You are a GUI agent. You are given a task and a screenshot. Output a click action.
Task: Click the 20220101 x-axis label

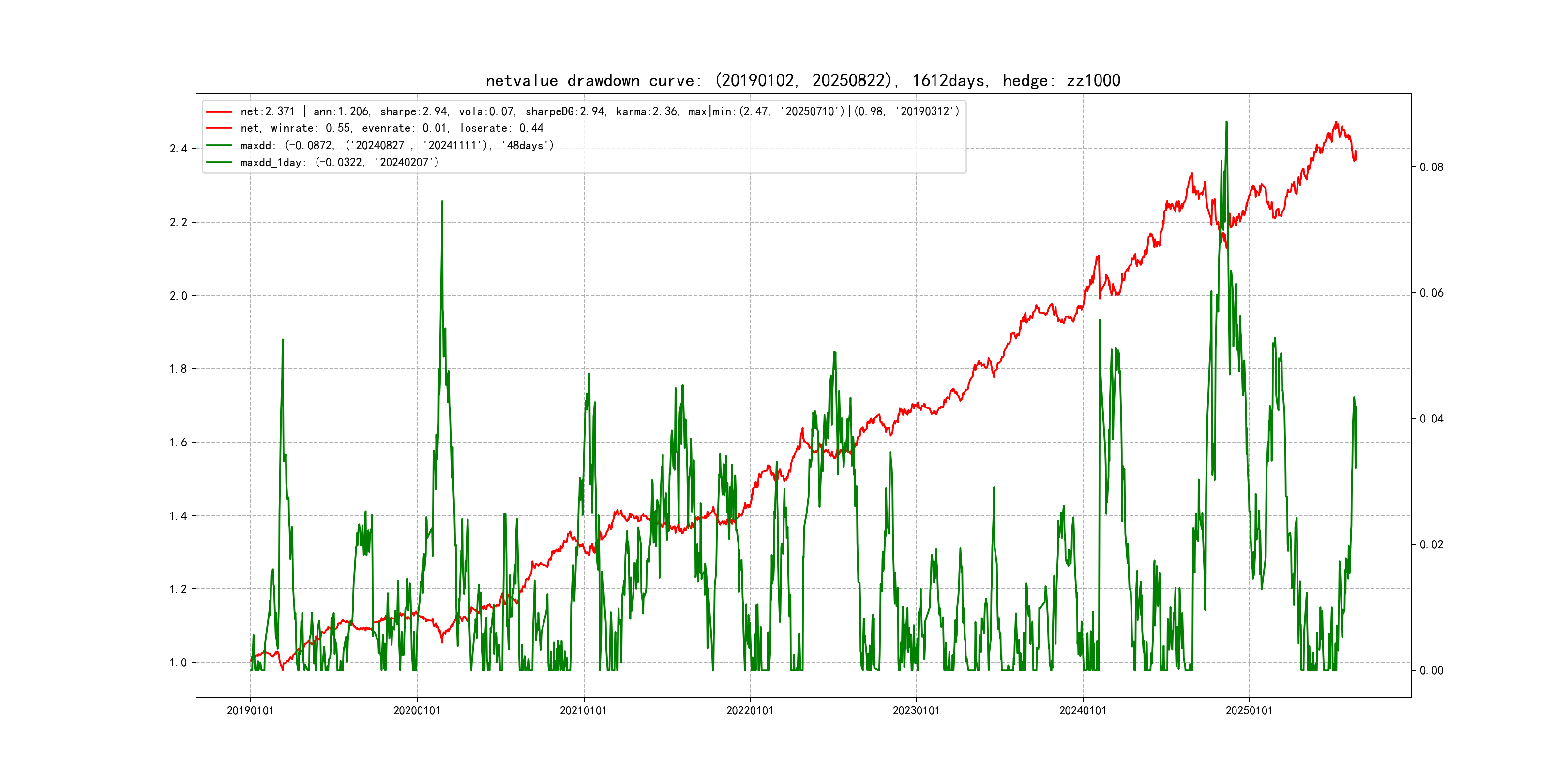pos(749,710)
